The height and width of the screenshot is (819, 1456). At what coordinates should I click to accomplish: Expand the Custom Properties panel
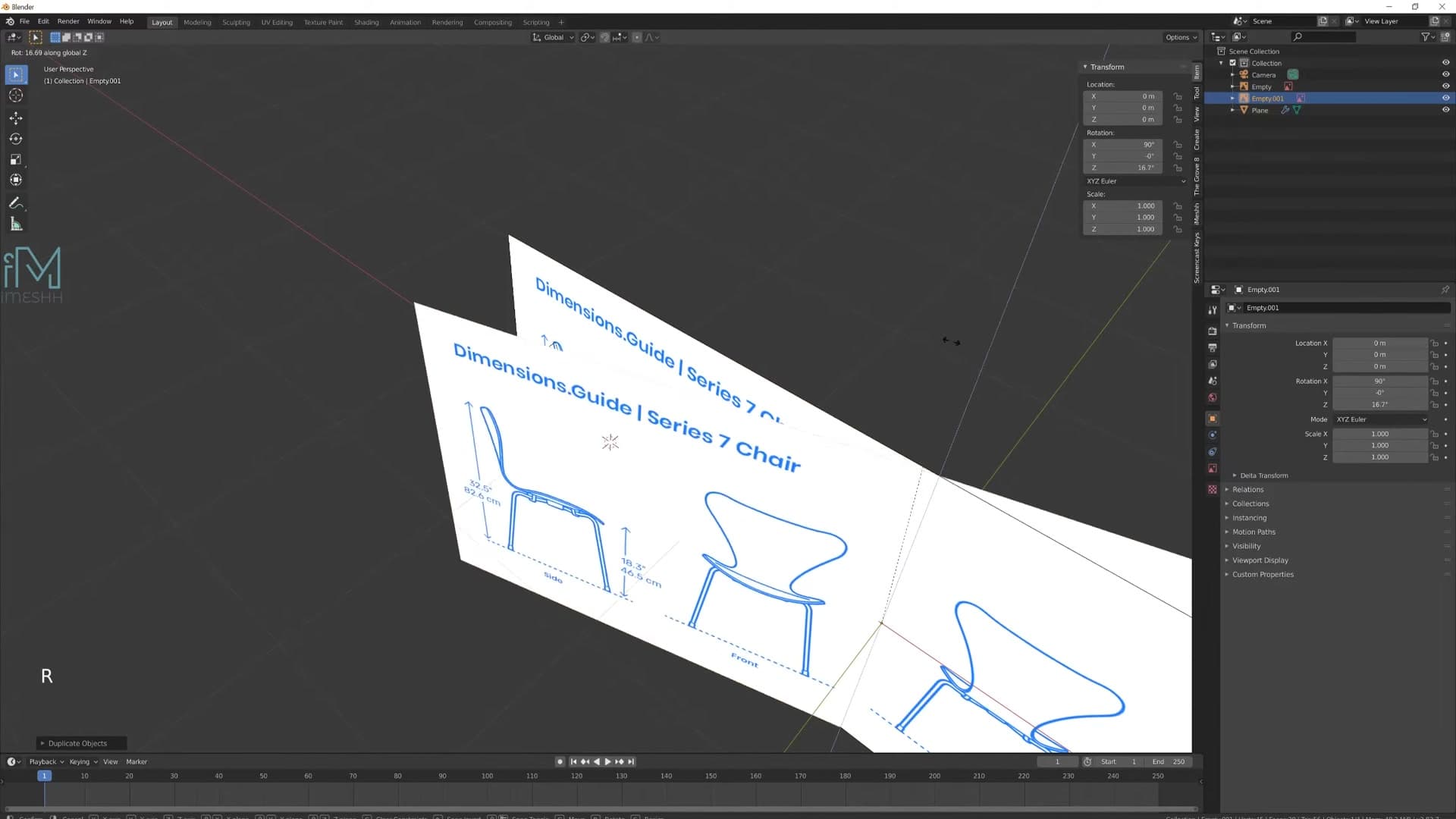point(1263,575)
